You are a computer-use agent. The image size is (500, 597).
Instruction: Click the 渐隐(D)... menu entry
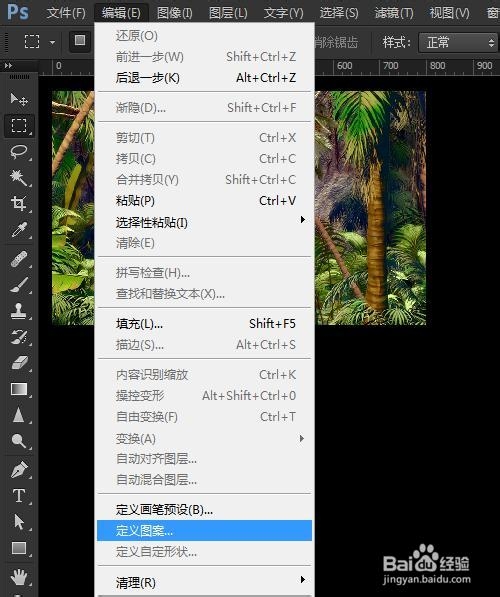coord(204,108)
